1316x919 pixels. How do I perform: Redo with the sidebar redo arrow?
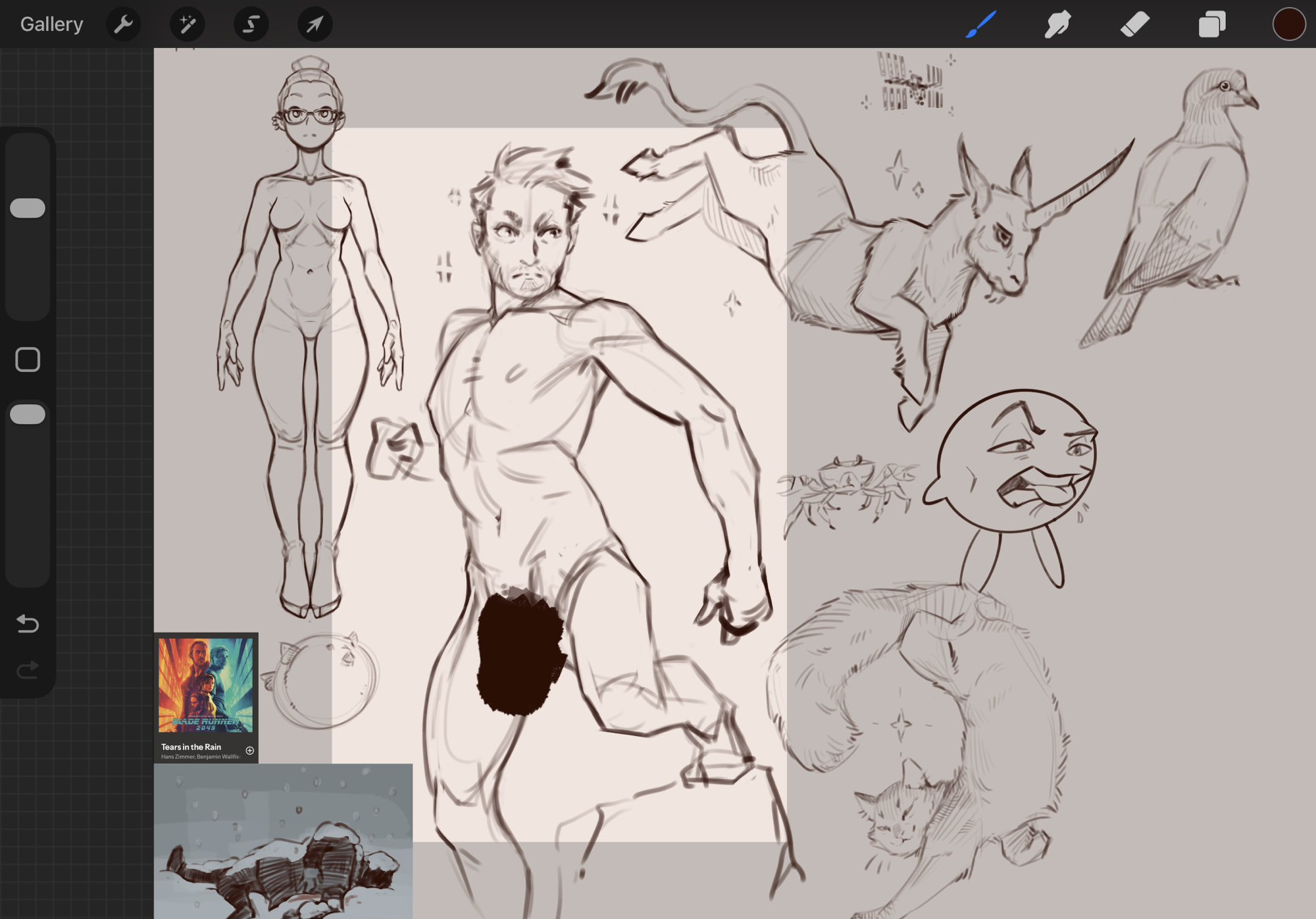coord(28,670)
